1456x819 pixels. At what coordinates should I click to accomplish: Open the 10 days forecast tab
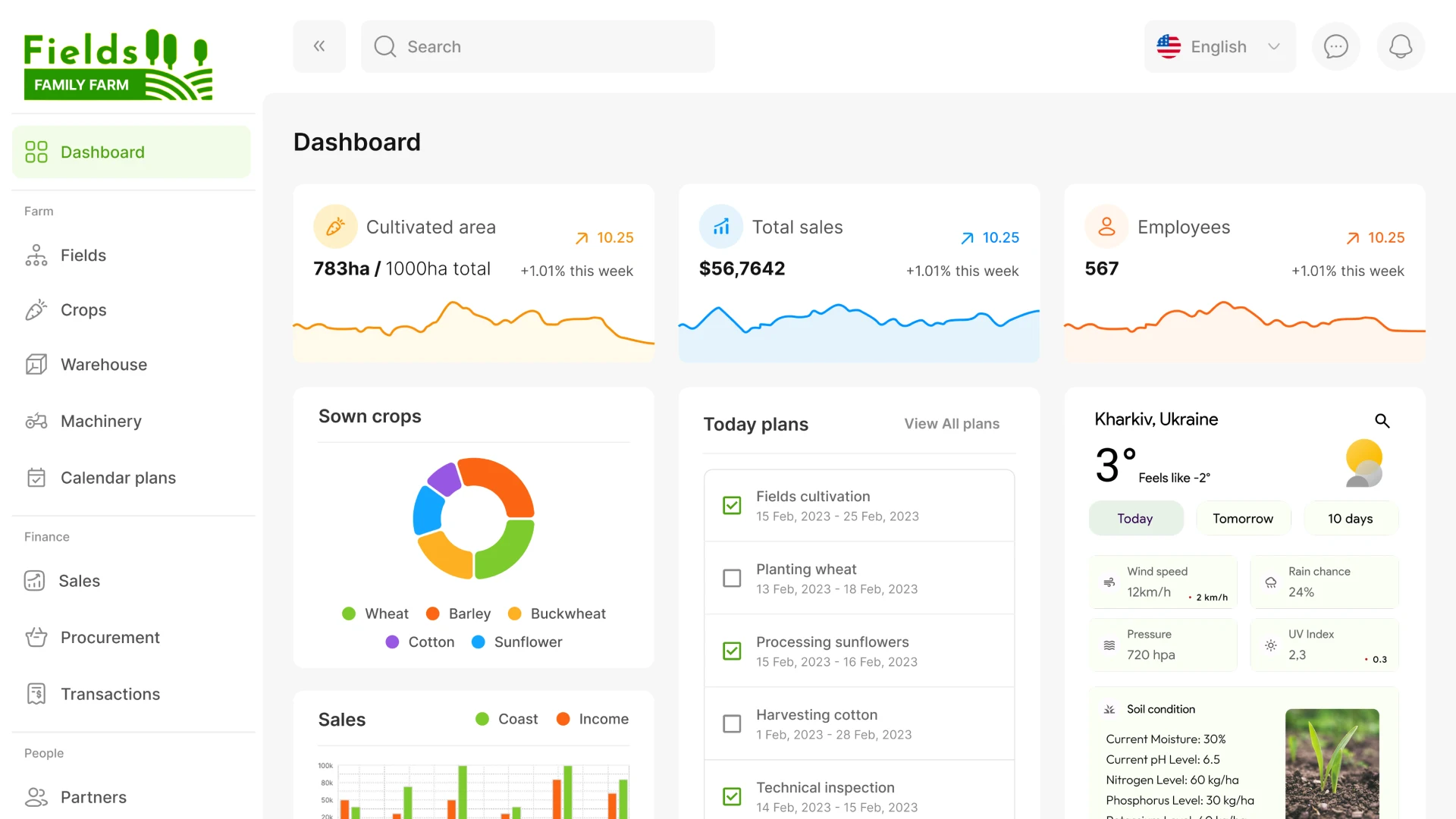point(1350,518)
